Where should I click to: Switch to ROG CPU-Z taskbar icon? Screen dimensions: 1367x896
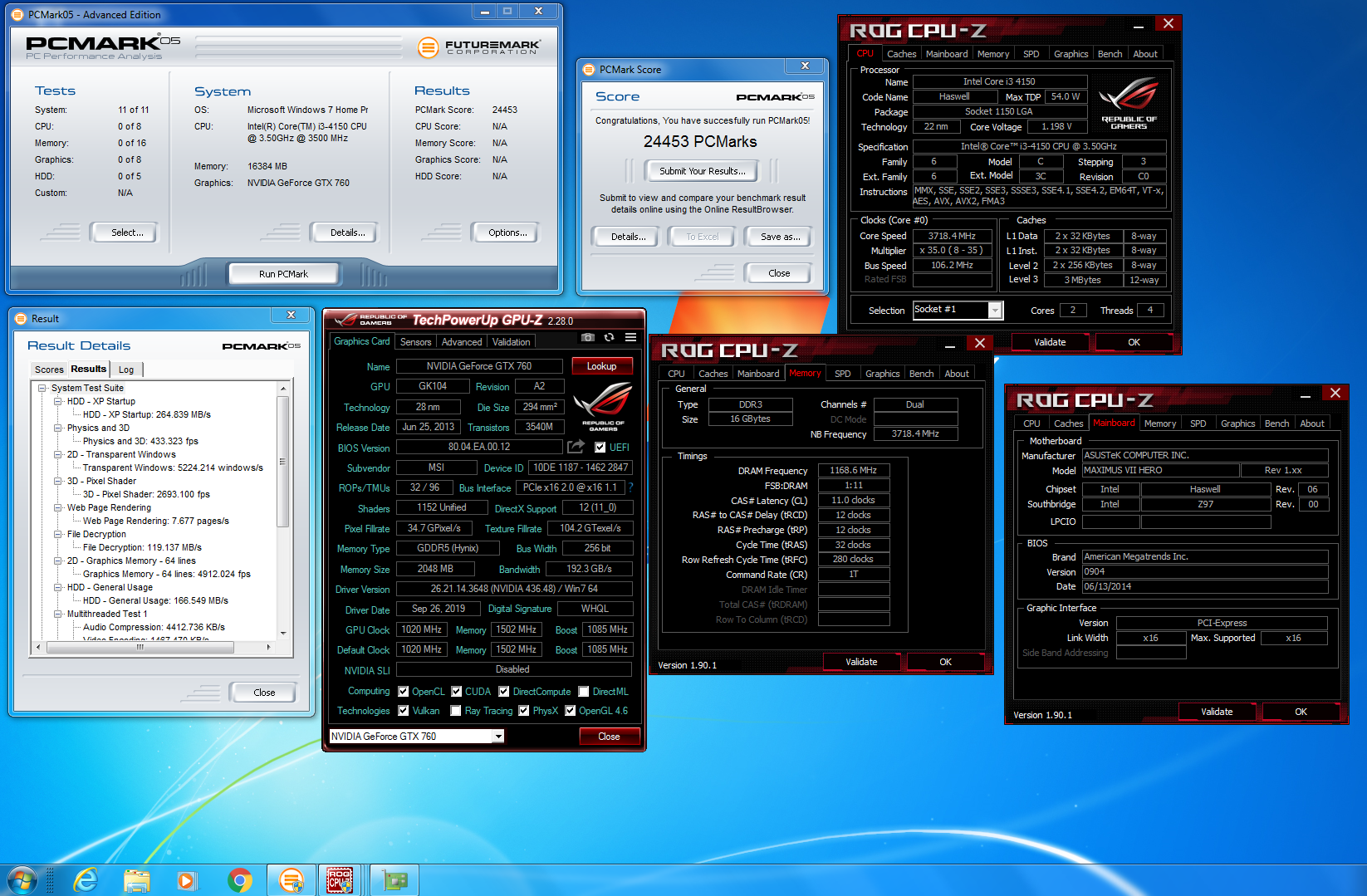coord(340,880)
